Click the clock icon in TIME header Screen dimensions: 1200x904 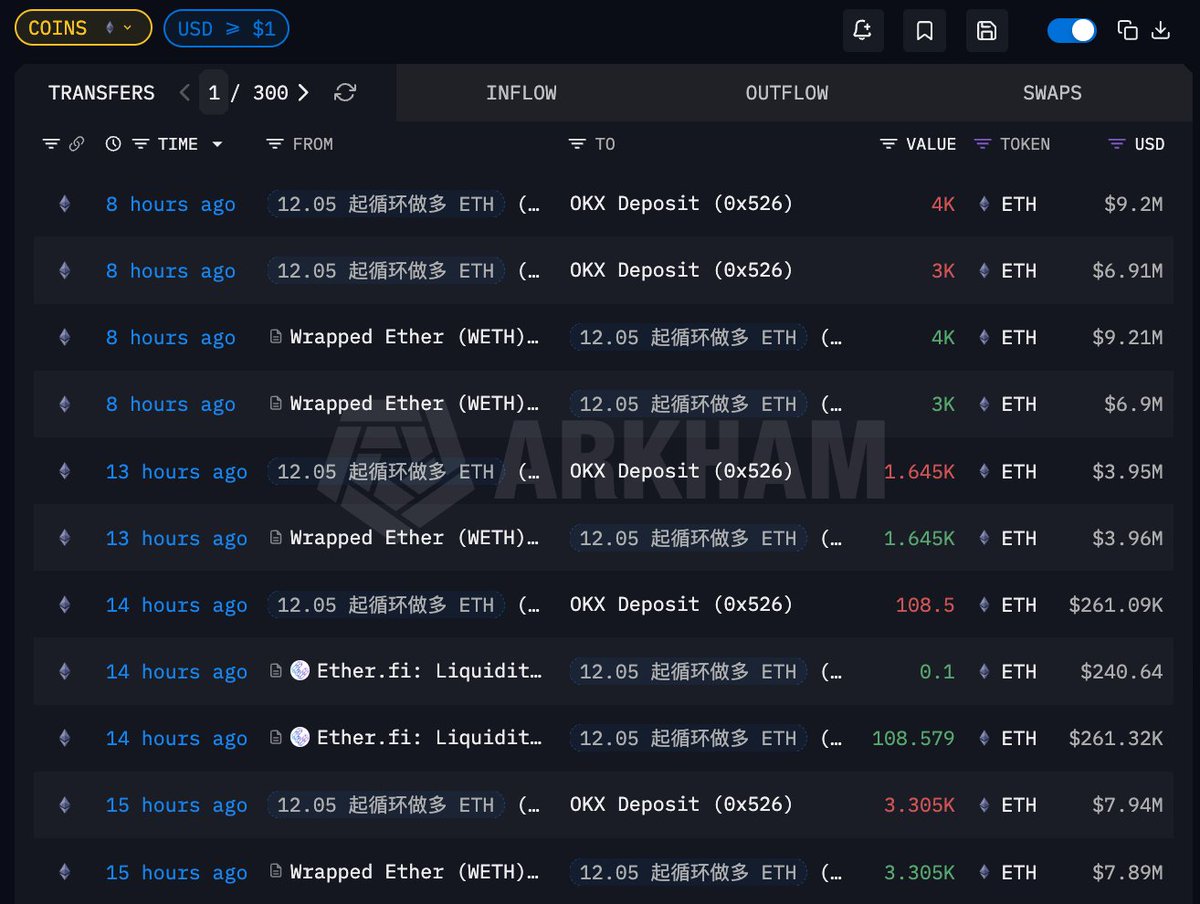pyautogui.click(x=113, y=144)
